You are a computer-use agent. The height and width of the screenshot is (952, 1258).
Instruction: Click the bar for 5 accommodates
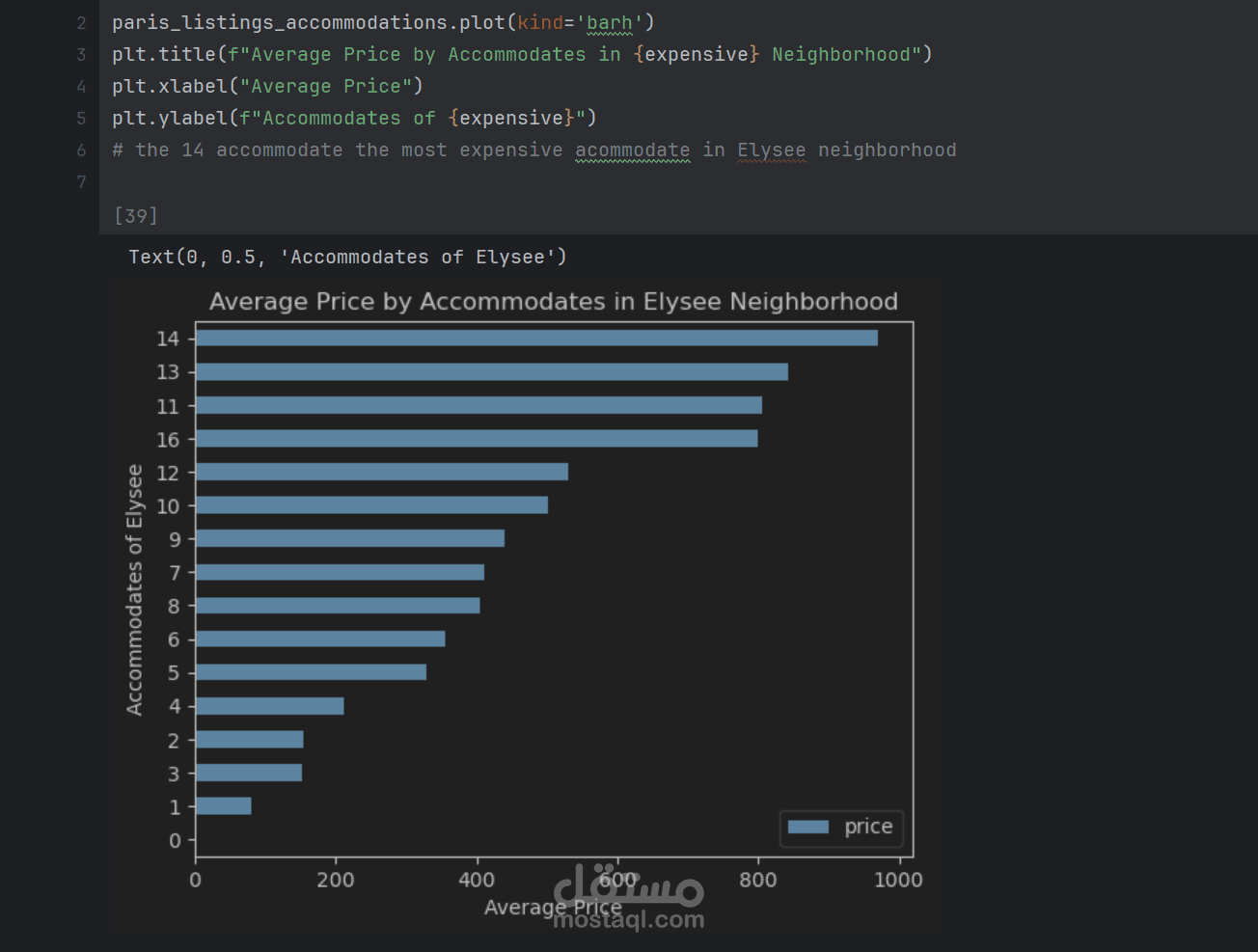coord(311,672)
